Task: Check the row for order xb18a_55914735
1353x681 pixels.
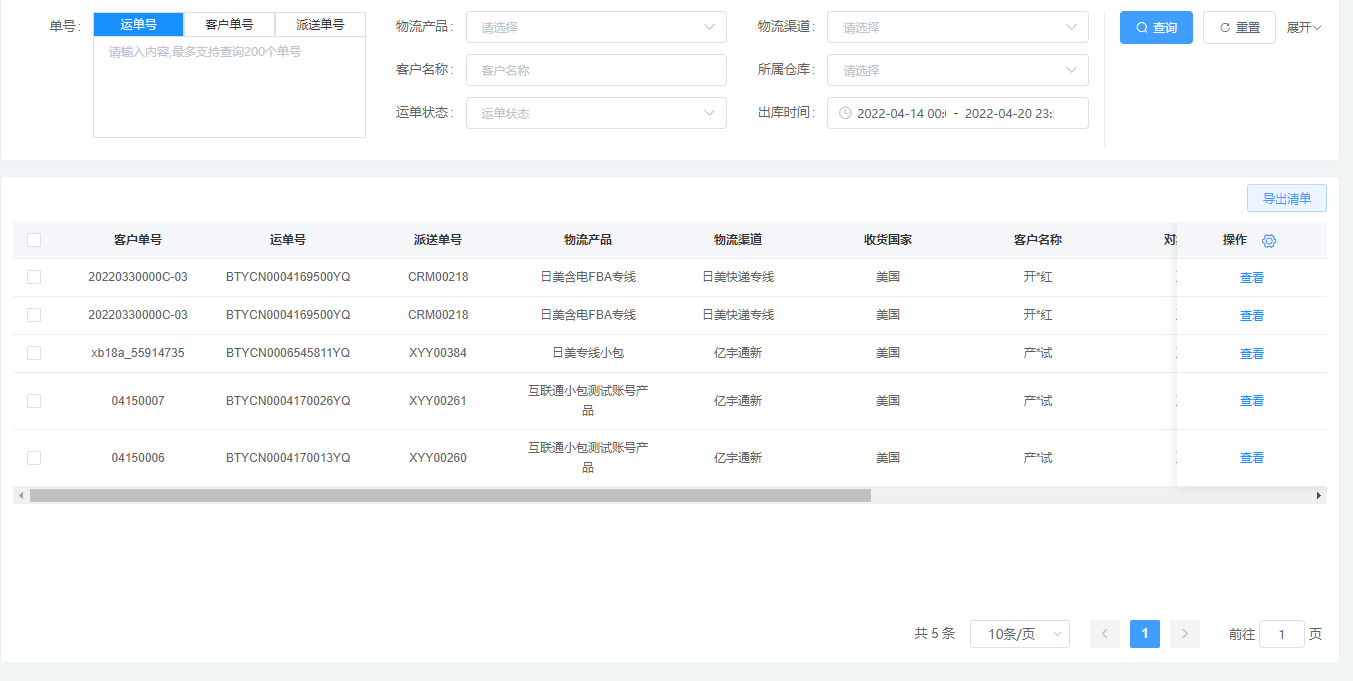Action: coord(34,353)
